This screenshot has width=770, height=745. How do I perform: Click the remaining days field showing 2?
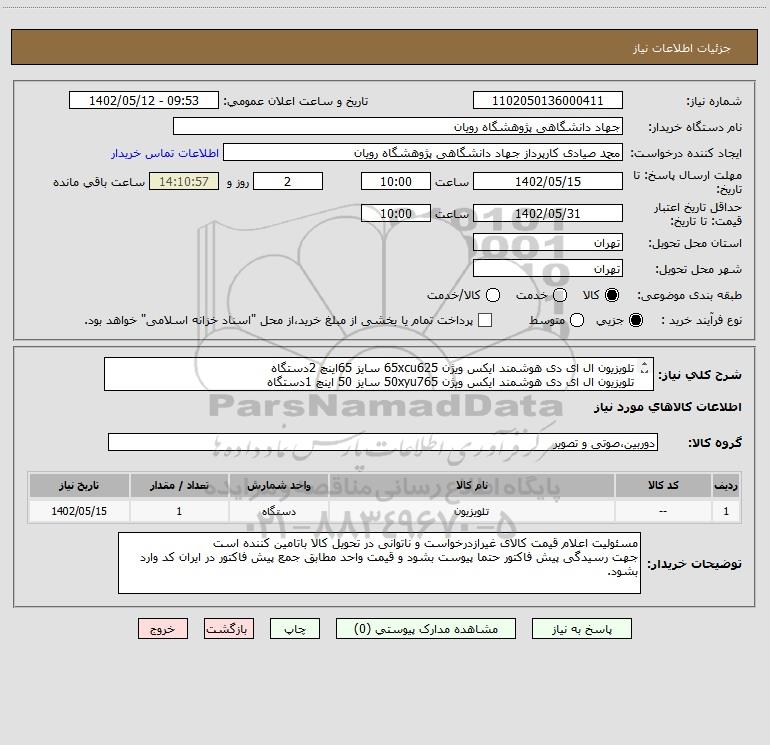pos(288,181)
